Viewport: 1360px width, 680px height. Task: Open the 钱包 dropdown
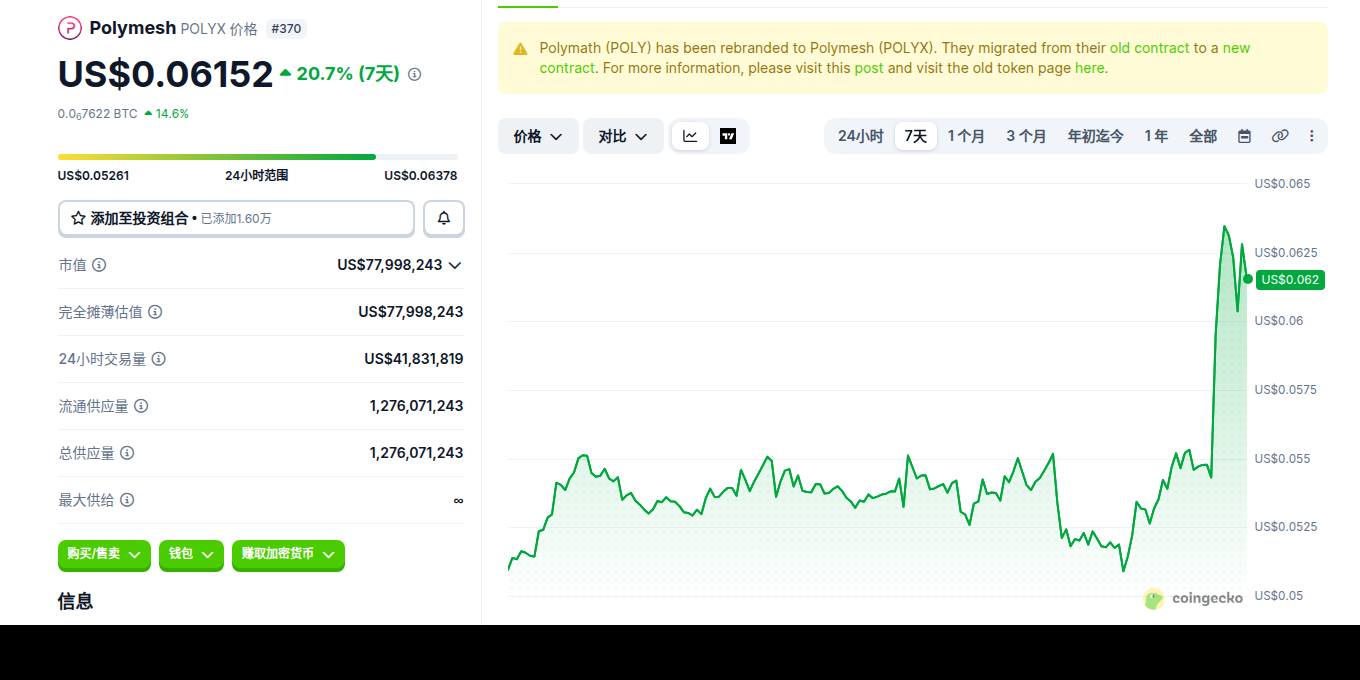[191, 554]
